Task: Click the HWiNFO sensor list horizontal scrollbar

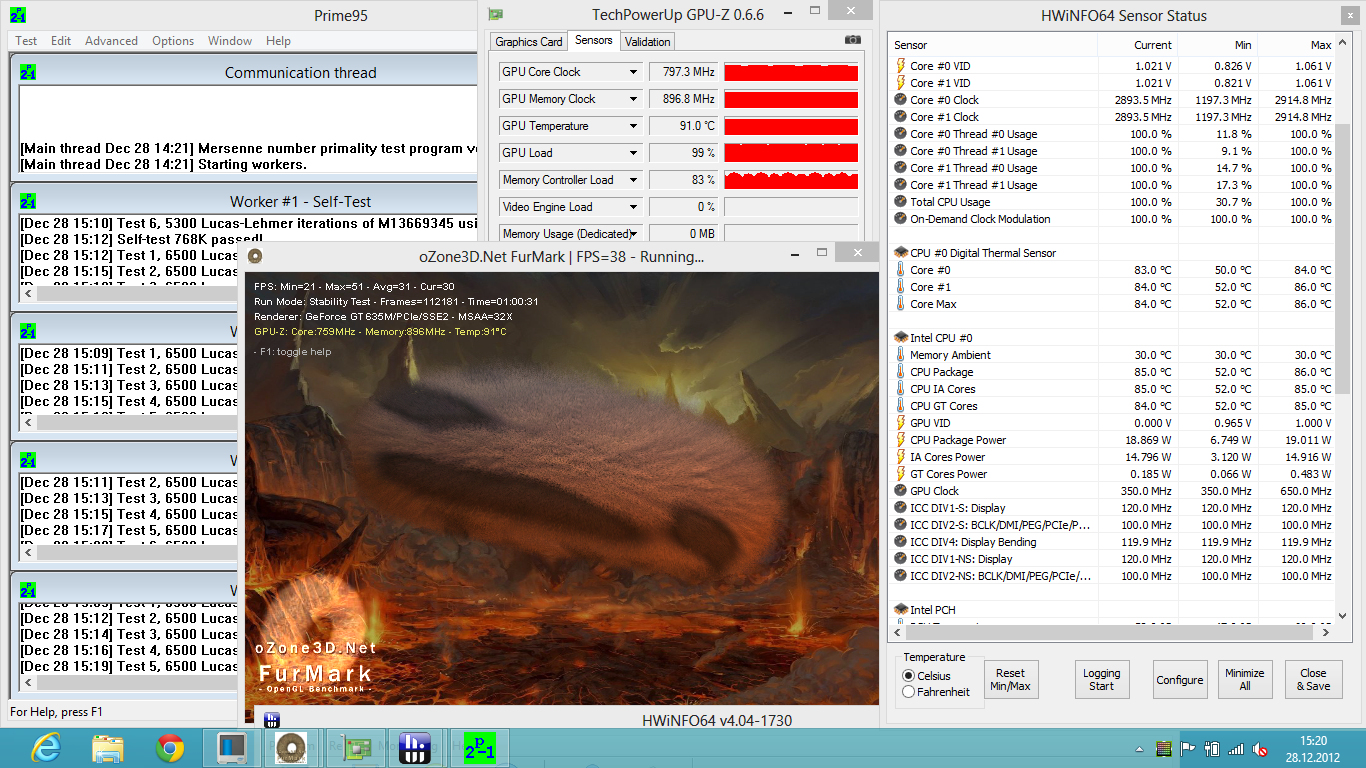Action: [x=1111, y=632]
